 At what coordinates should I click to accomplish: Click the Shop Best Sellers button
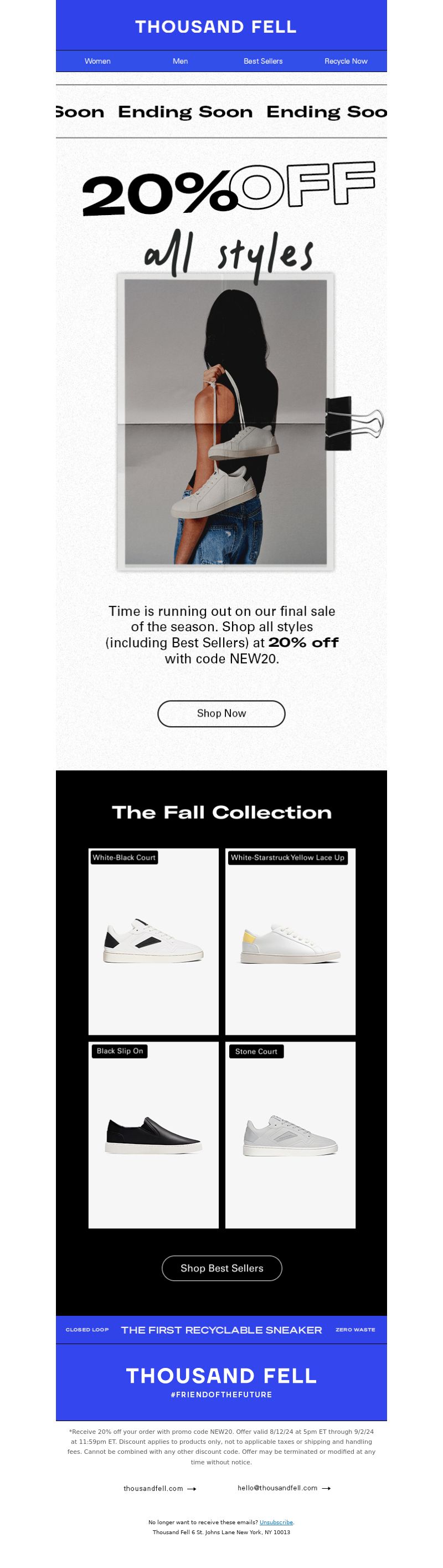(x=221, y=1268)
